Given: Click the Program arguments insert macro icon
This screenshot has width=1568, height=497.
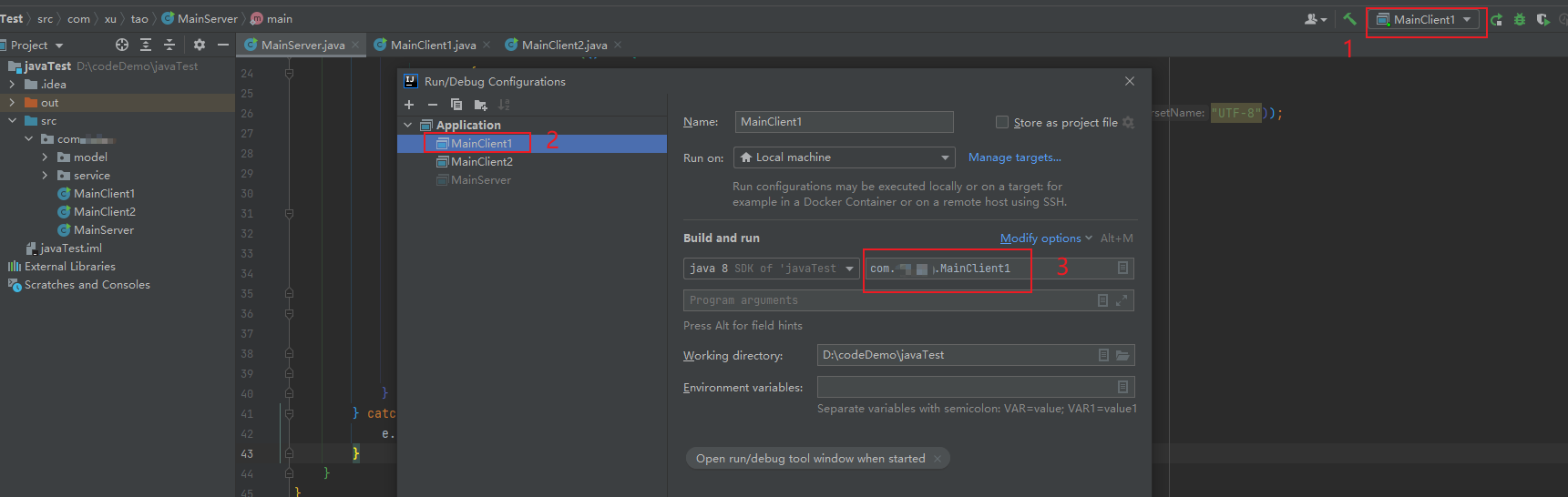Looking at the screenshot, I should (1103, 300).
